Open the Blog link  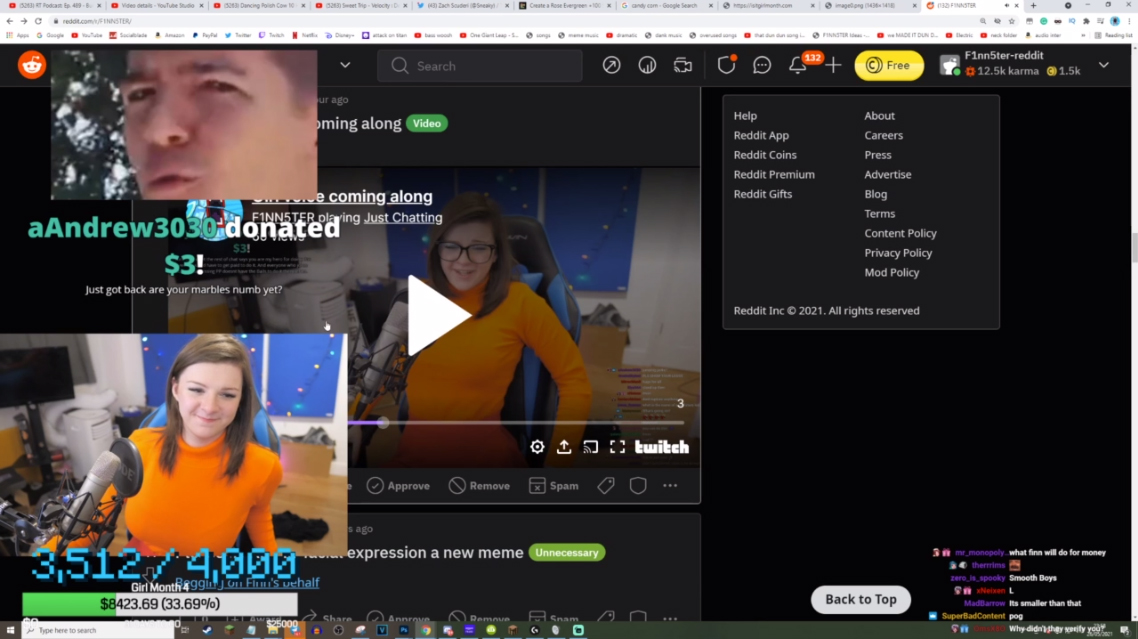coord(876,194)
